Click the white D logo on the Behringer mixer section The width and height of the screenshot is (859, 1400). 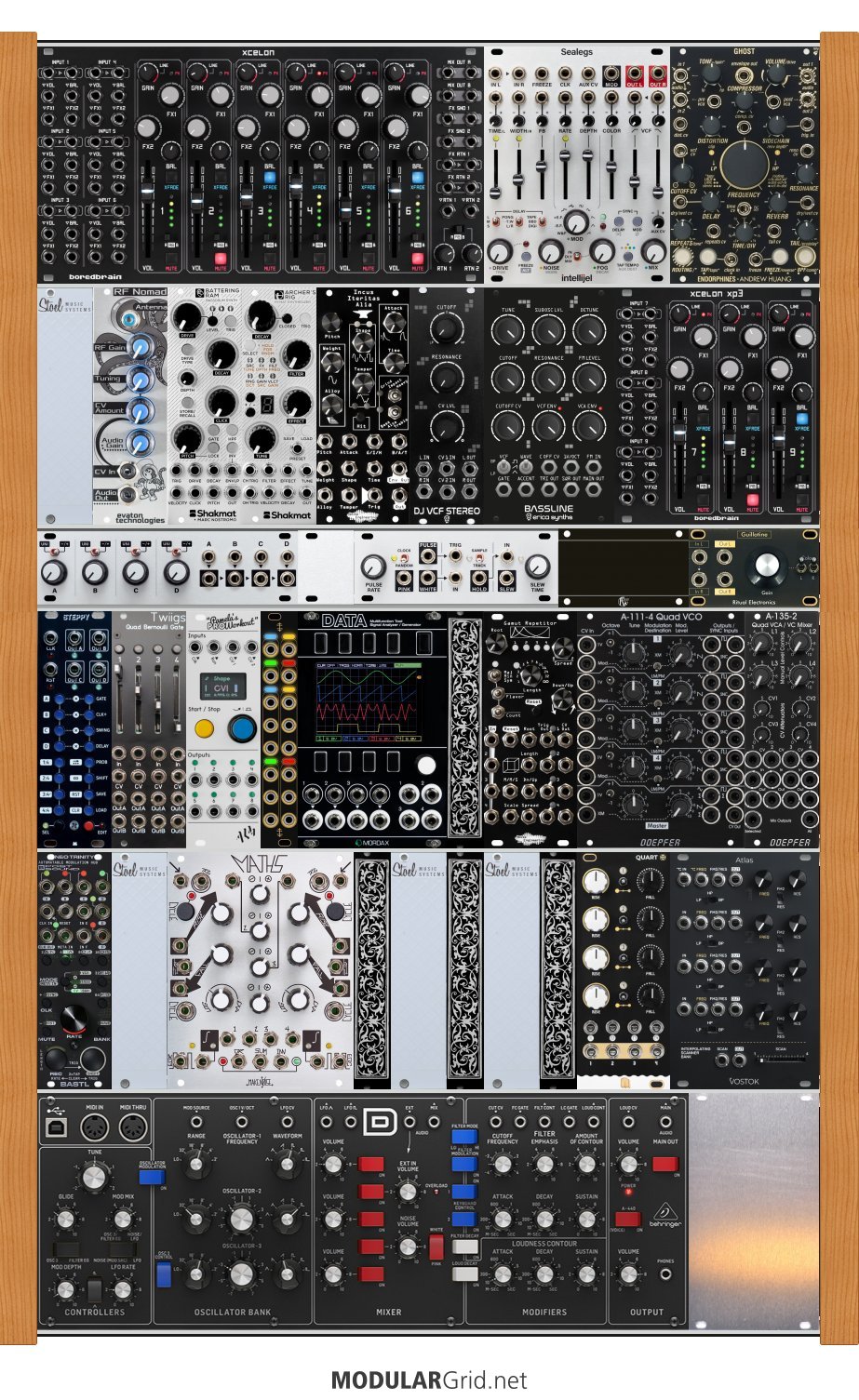(x=379, y=1122)
